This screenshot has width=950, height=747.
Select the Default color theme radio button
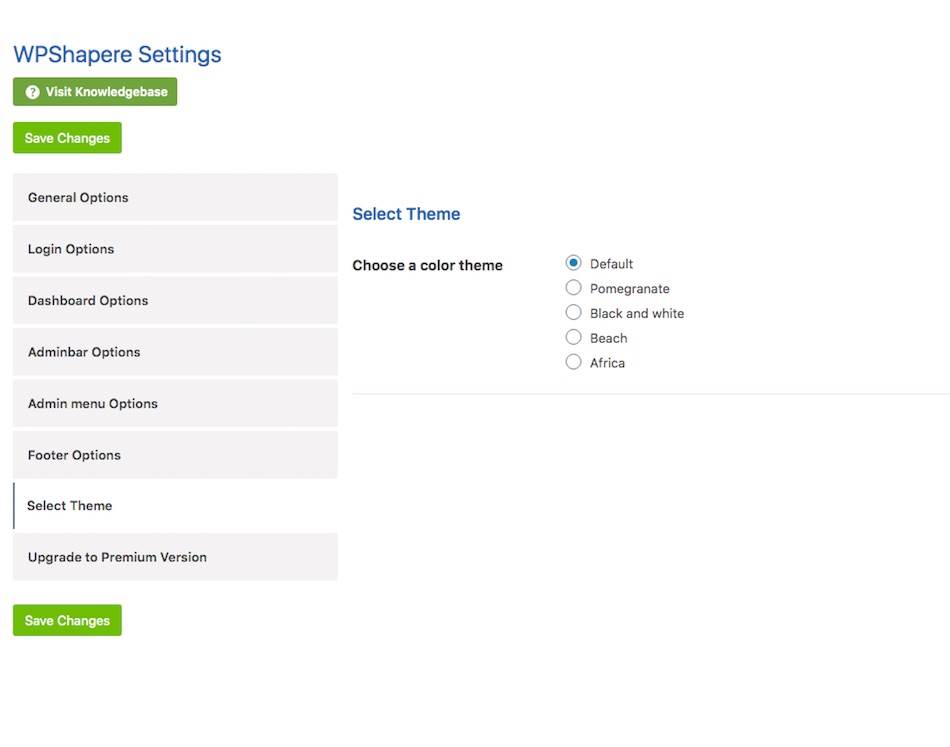[573, 263]
